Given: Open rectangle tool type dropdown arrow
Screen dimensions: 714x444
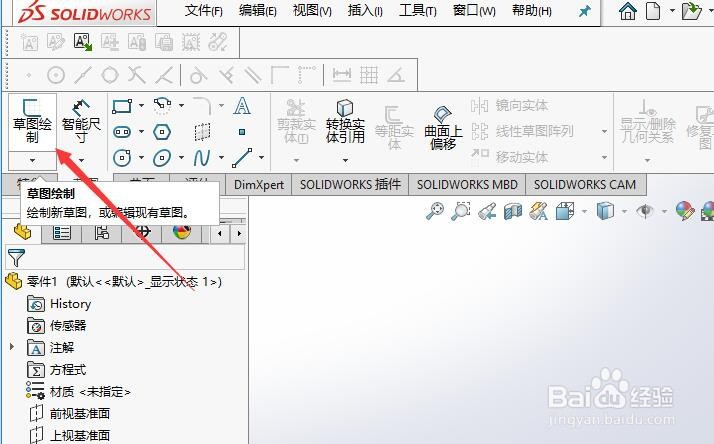Looking at the screenshot, I should point(141,106).
